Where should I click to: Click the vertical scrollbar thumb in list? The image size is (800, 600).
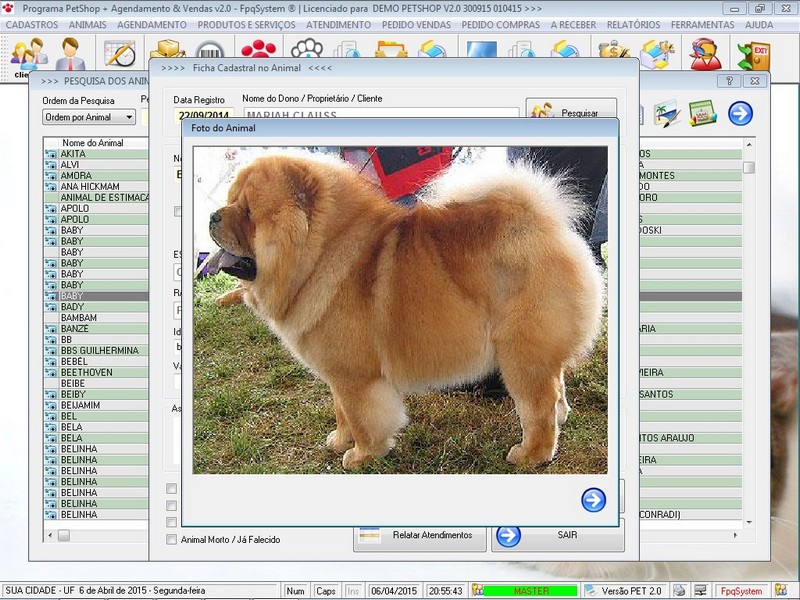pos(748,168)
